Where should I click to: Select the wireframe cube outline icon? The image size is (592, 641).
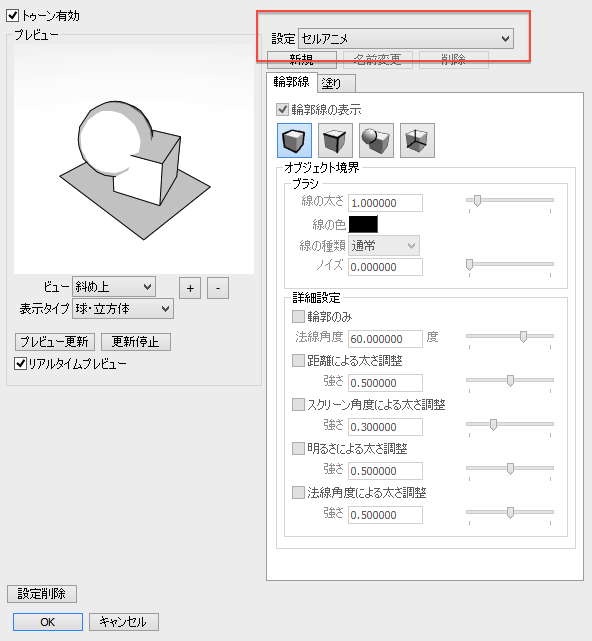pyautogui.click(x=417, y=140)
